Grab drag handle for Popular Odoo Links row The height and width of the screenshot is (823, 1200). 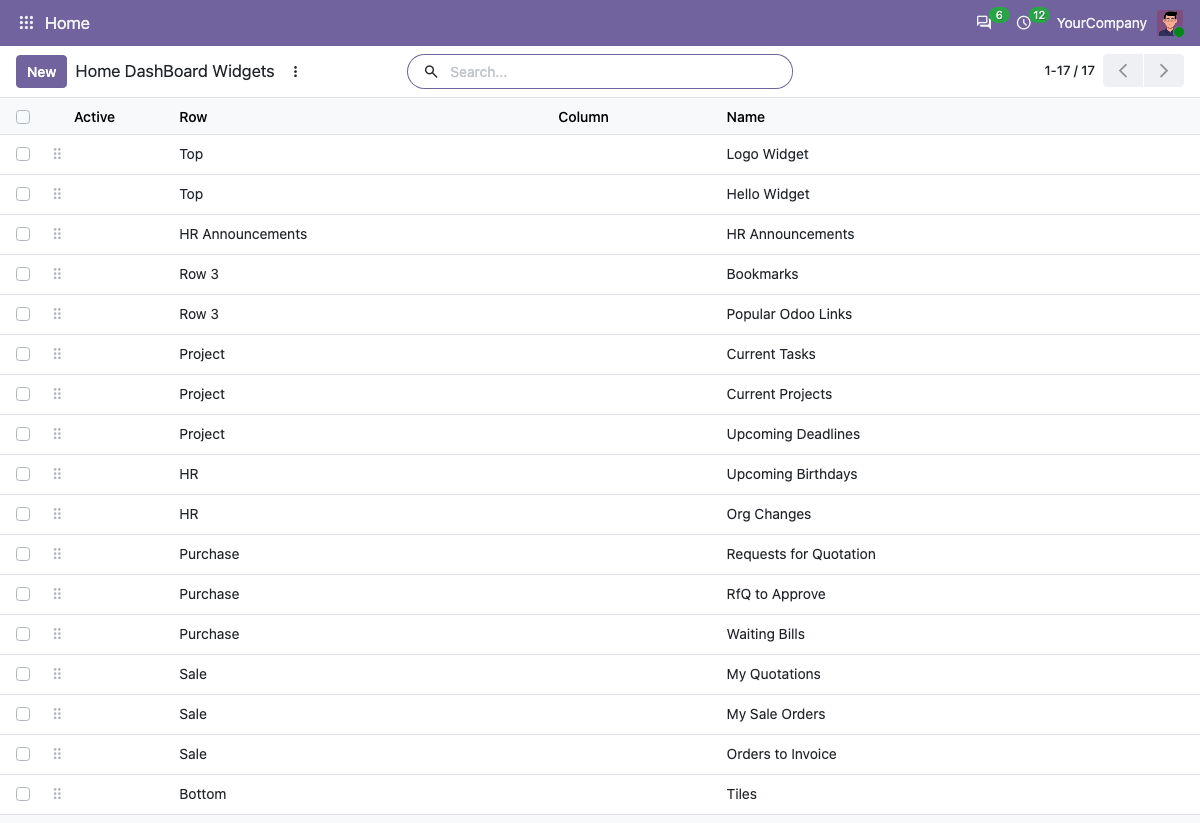click(x=57, y=314)
